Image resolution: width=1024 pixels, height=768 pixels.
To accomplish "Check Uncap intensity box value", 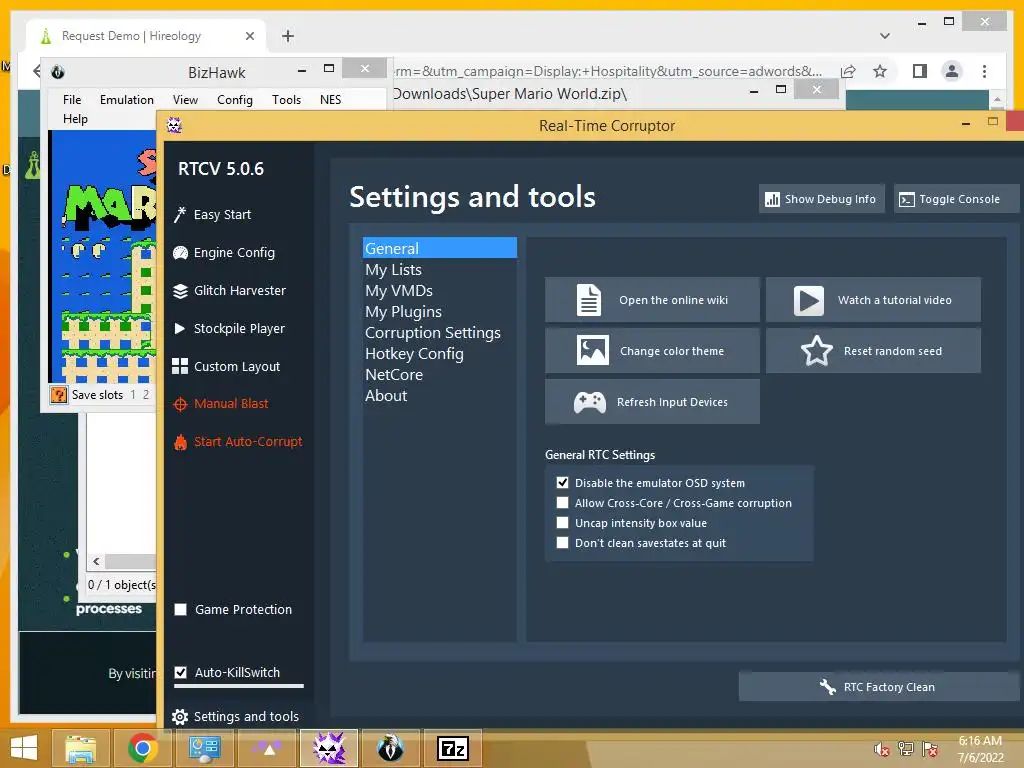I will pyautogui.click(x=562, y=522).
